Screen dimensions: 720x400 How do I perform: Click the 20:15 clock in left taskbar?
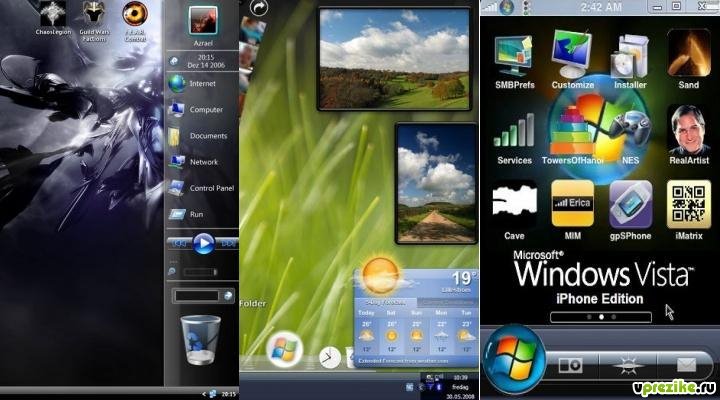point(229,394)
